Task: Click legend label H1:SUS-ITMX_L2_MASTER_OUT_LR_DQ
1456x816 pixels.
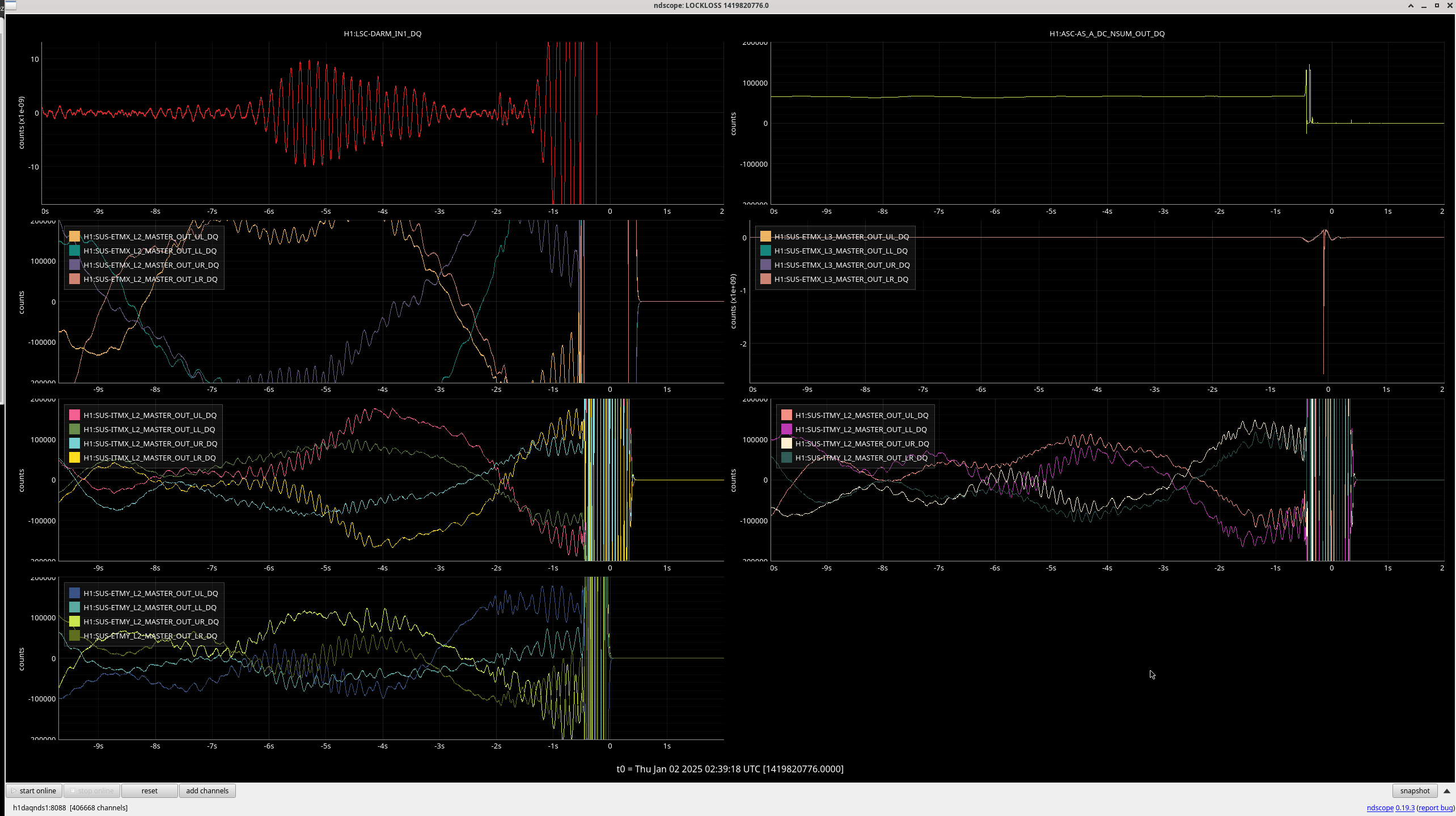Action: tap(150, 458)
